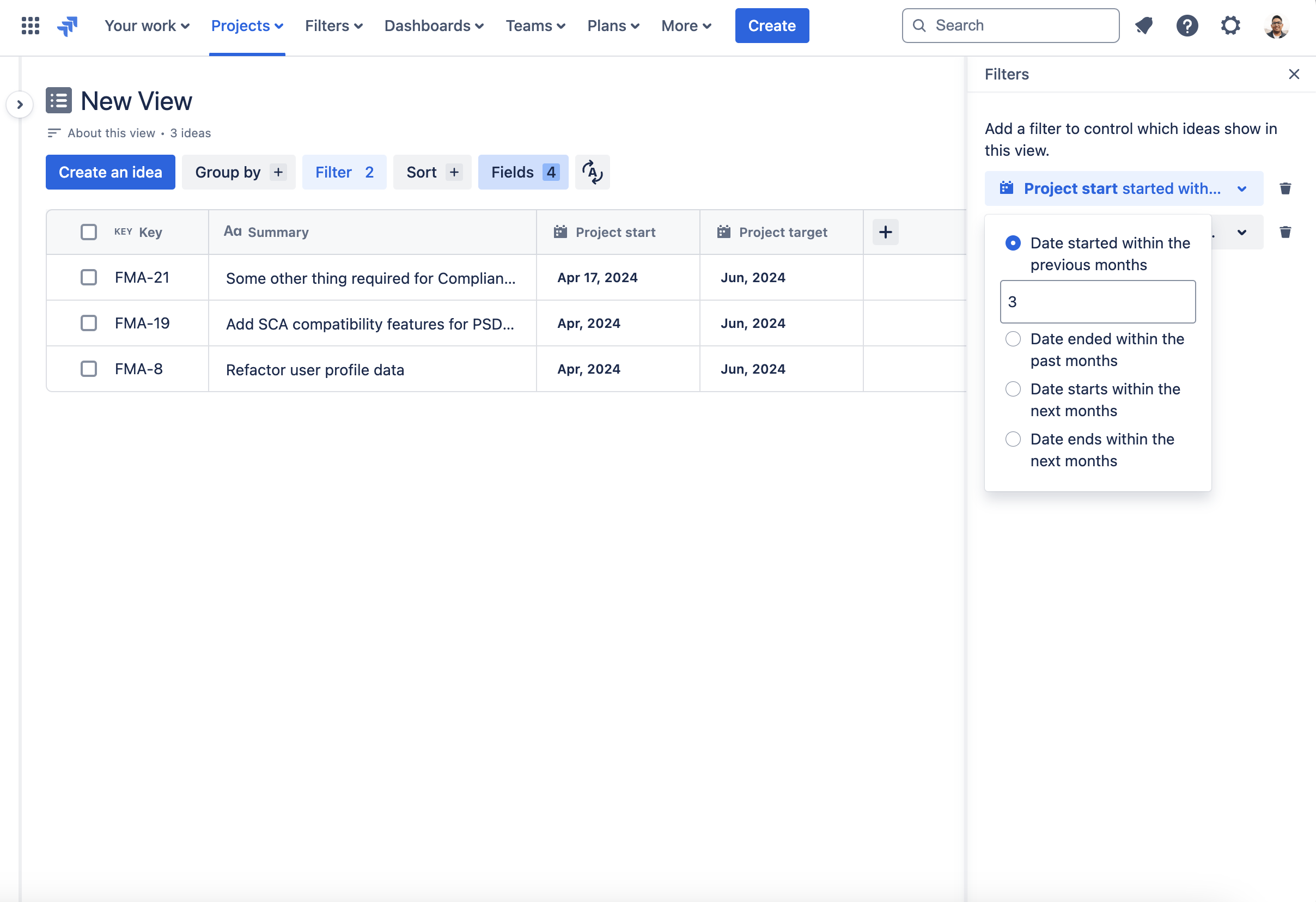Open notifications bell
This screenshot has width=1316, height=902.
click(x=1144, y=26)
